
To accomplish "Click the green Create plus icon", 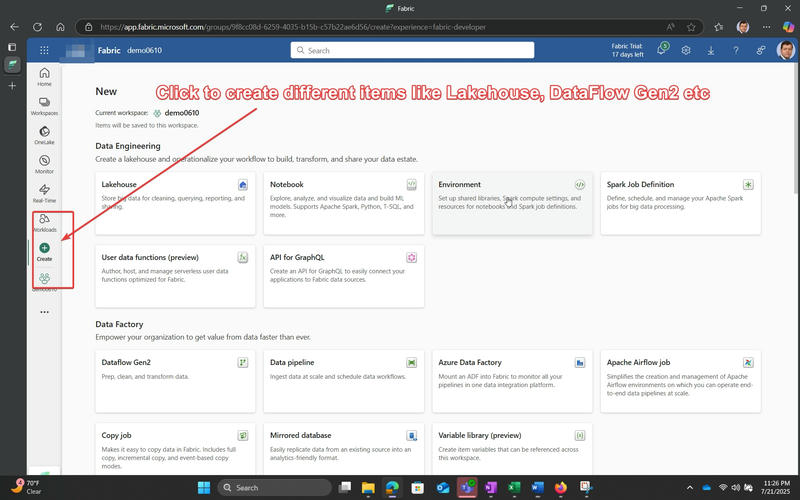I will pyautogui.click(x=44, y=248).
